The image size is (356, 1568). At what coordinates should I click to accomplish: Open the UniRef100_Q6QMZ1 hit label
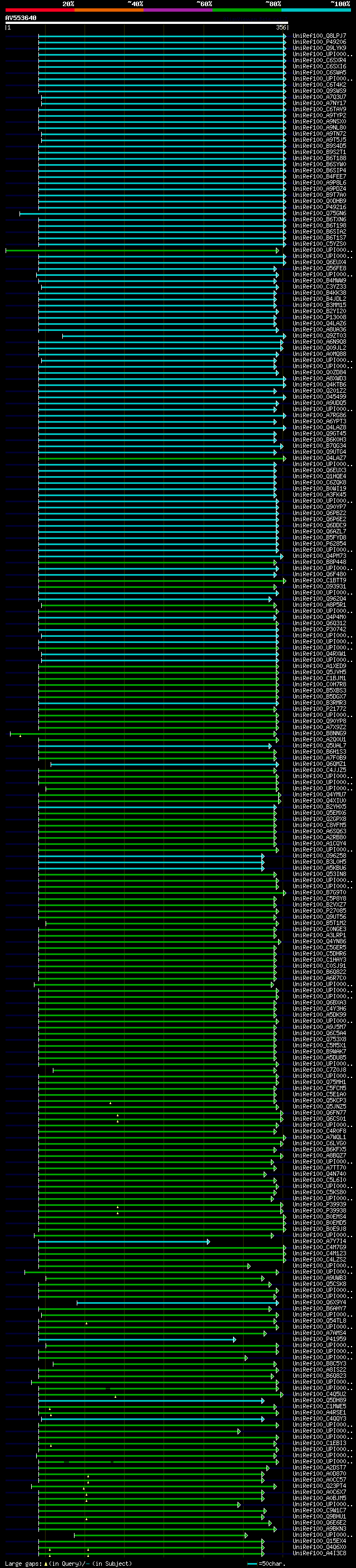pyautogui.click(x=319, y=764)
